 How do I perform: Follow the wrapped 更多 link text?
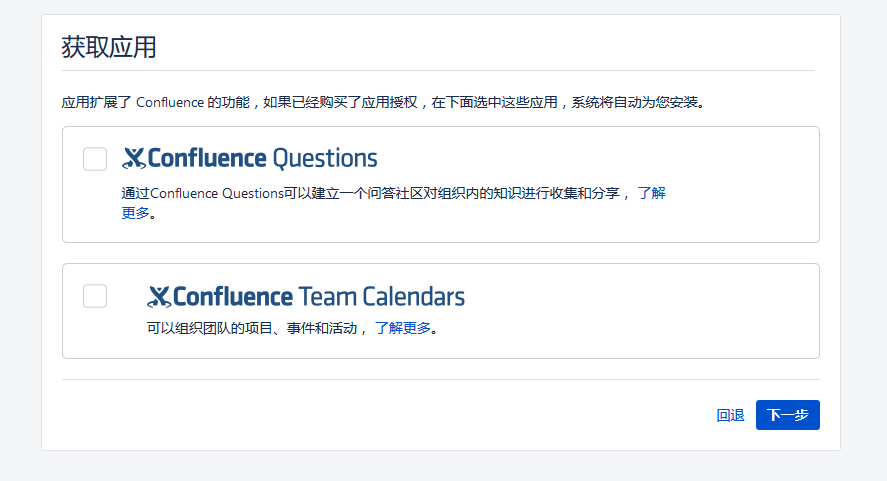[135, 213]
